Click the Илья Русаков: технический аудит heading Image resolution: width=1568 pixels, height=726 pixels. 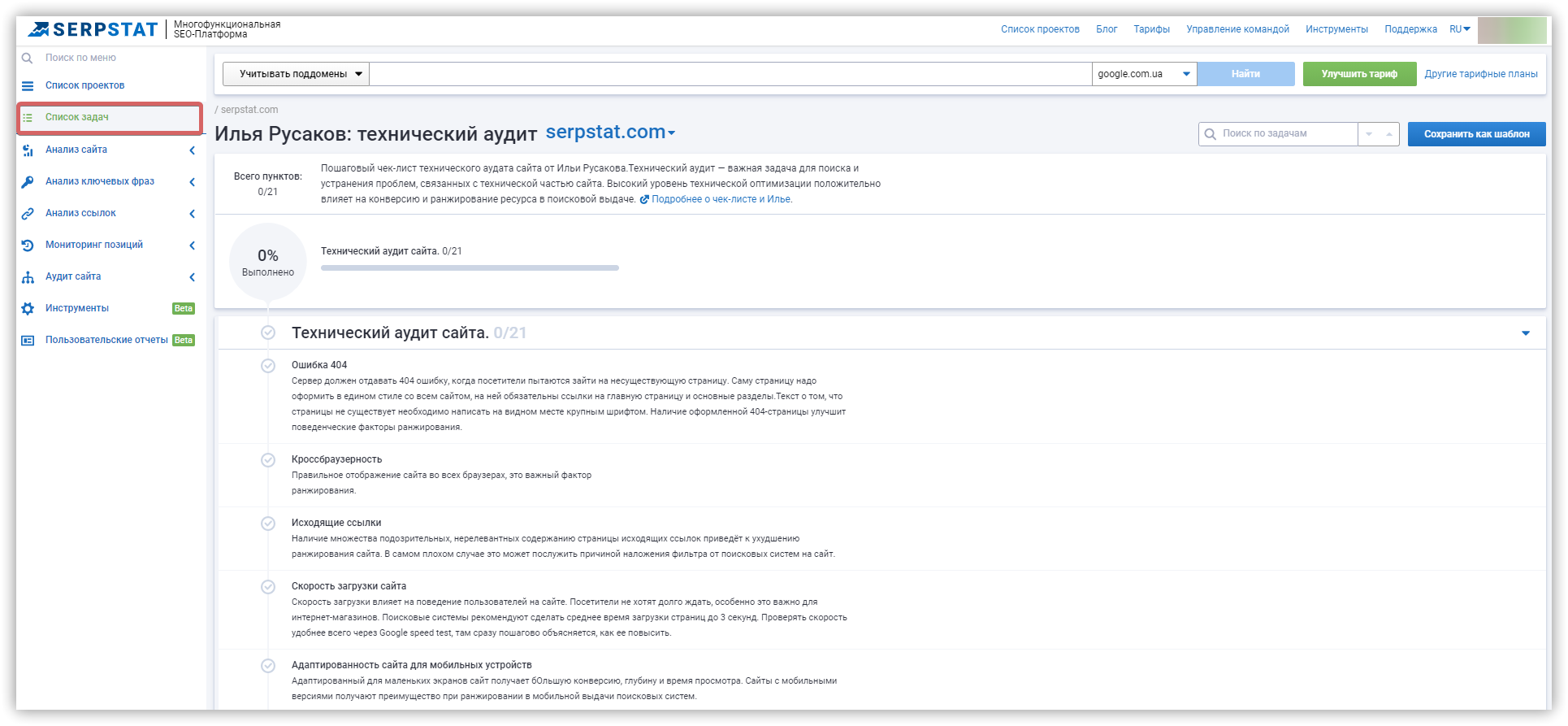pyautogui.click(x=376, y=133)
